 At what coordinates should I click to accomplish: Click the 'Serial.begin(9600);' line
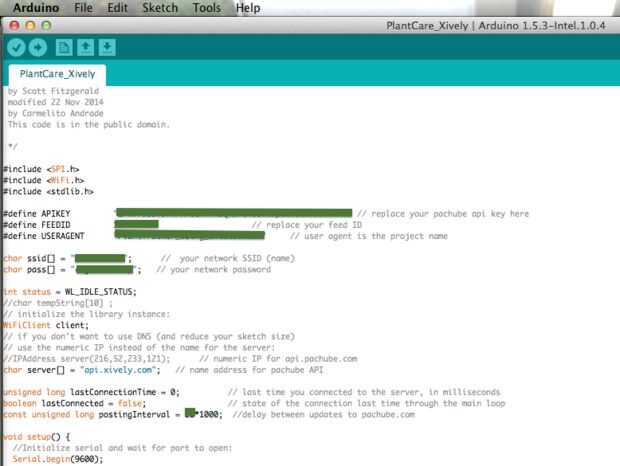tap(58, 459)
